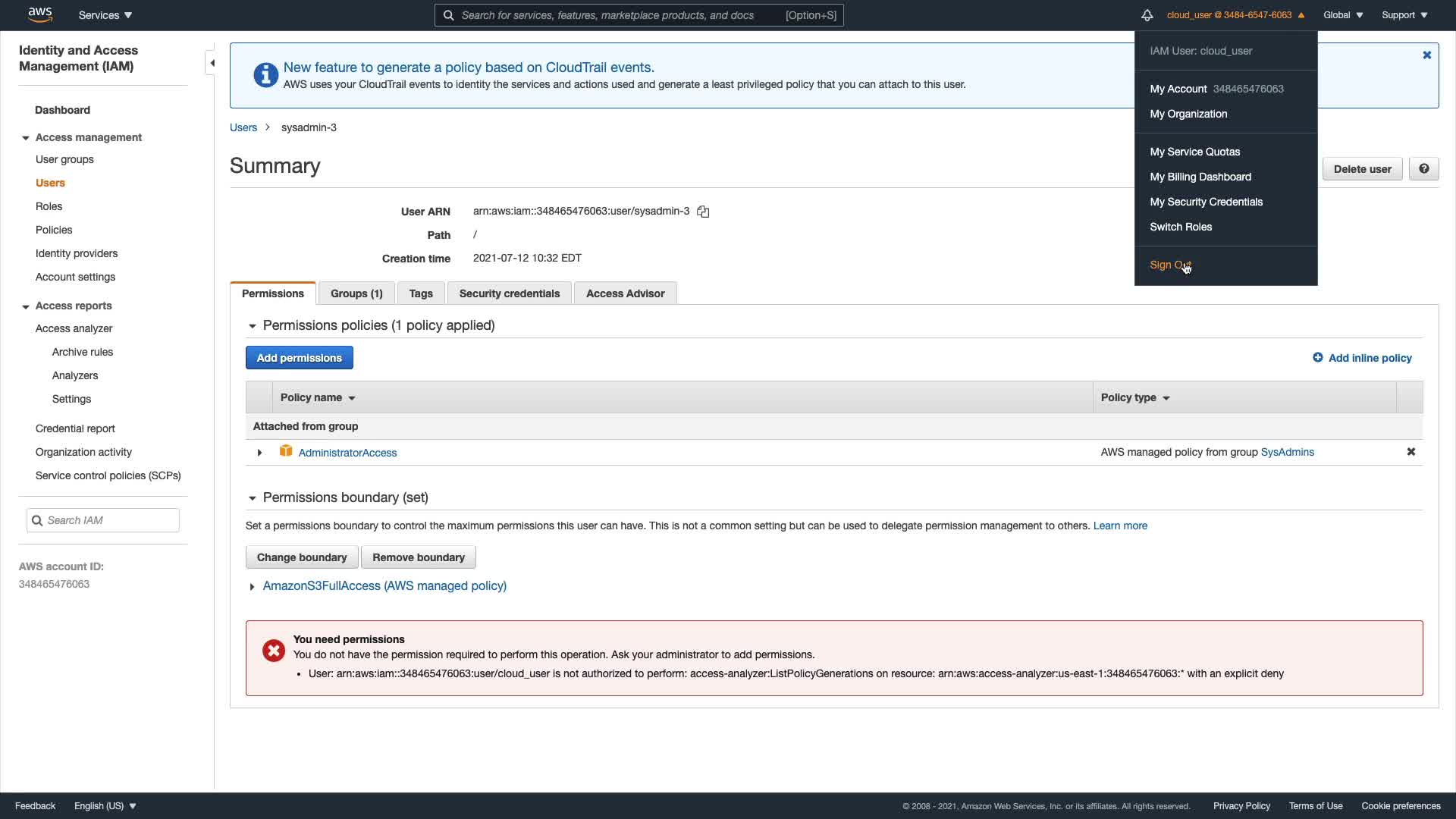1456x819 pixels.
Task: Click the help question mark icon
Action: 1423,169
